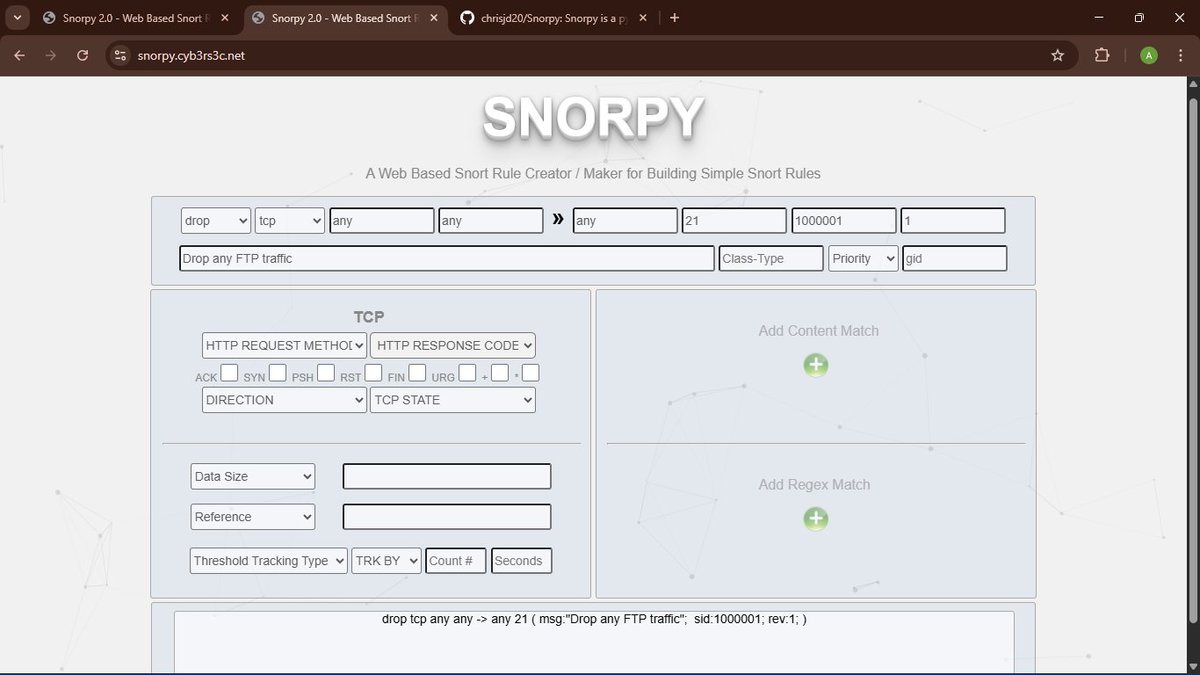Image resolution: width=1200 pixels, height=675 pixels.
Task: Expand the HTTP RESPONSE CODE dropdown
Action: 453,345
